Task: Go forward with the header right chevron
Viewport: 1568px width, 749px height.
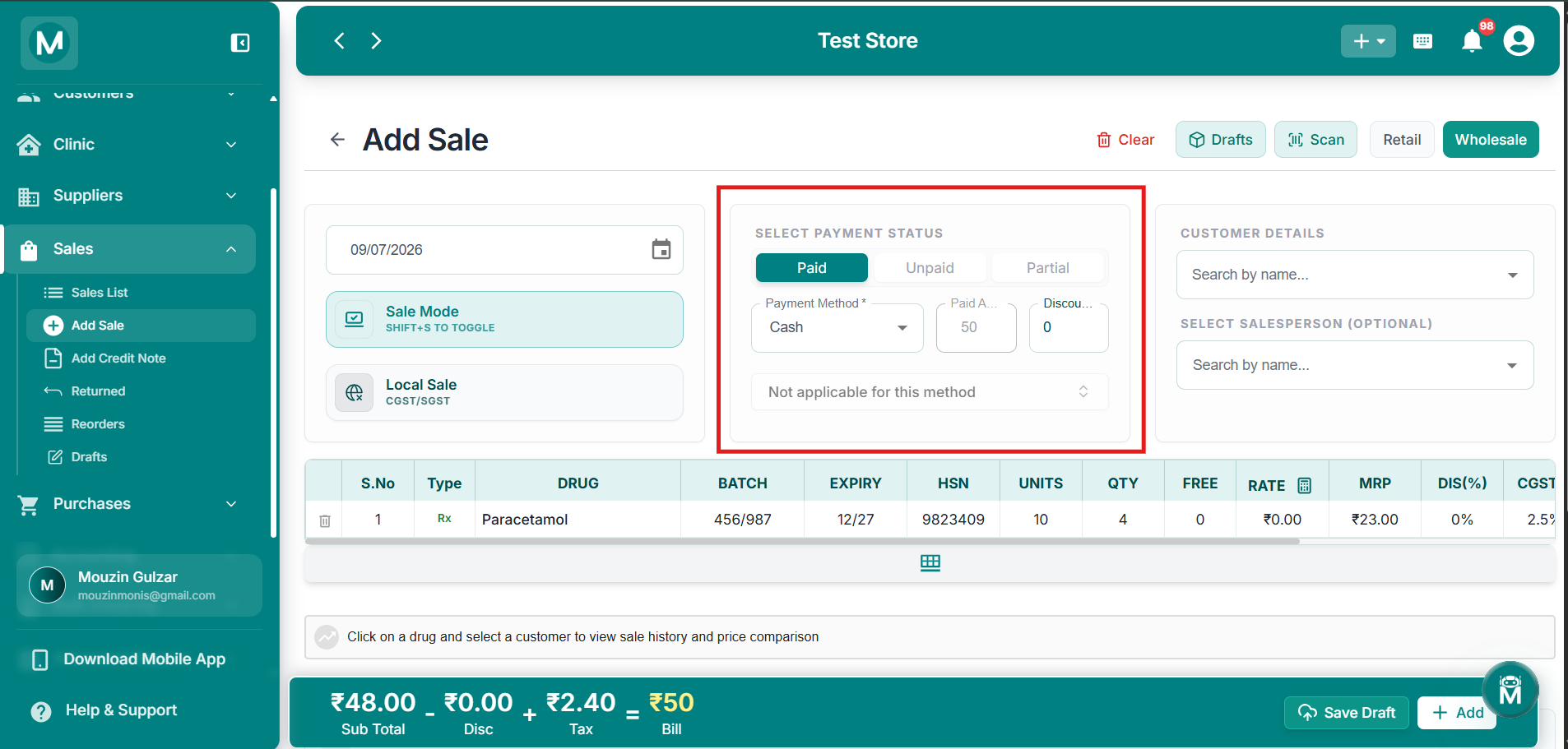Action: click(x=376, y=40)
